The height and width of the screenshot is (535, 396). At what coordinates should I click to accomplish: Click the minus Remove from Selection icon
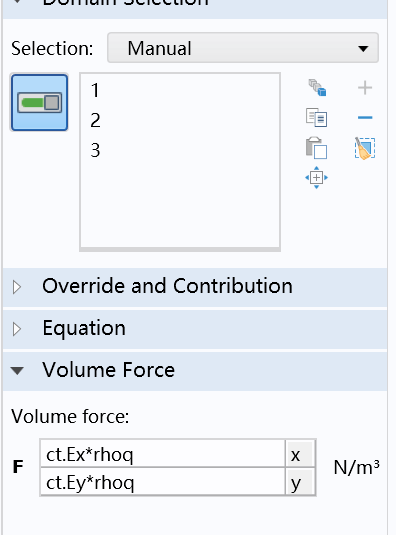(x=365, y=118)
